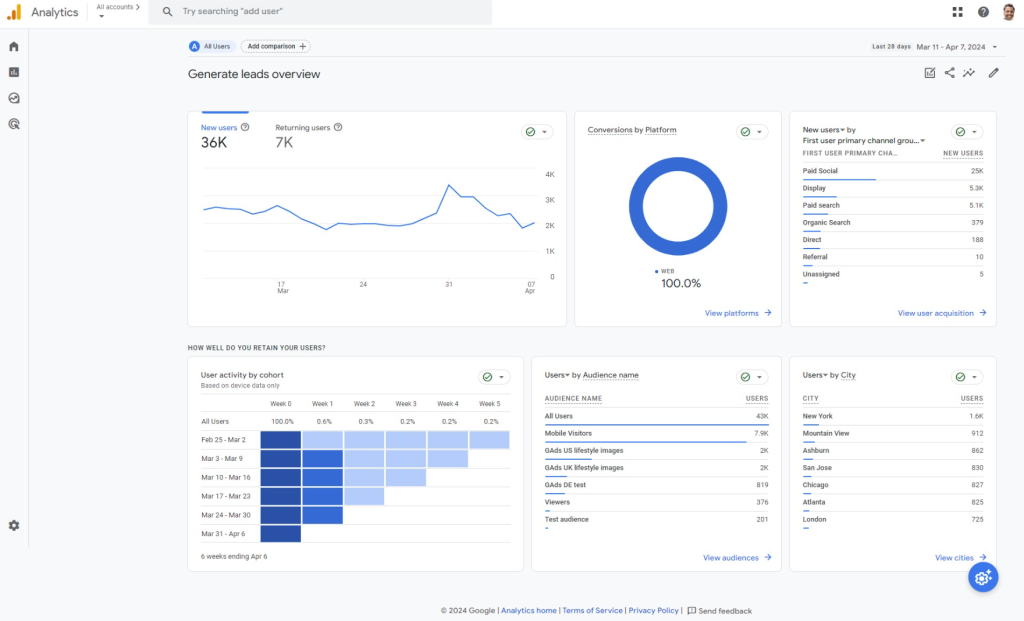Click Send feedback text in footer
Viewport: 1024px width, 621px height.
(725, 611)
